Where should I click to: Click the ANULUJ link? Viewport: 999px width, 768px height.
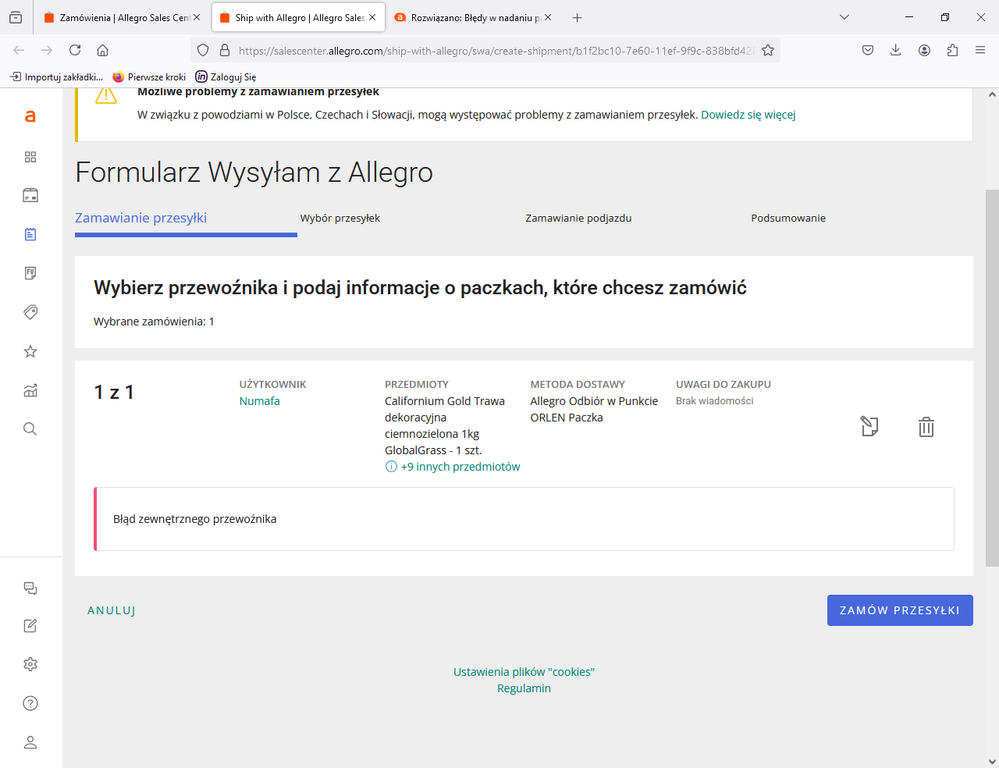(111, 610)
